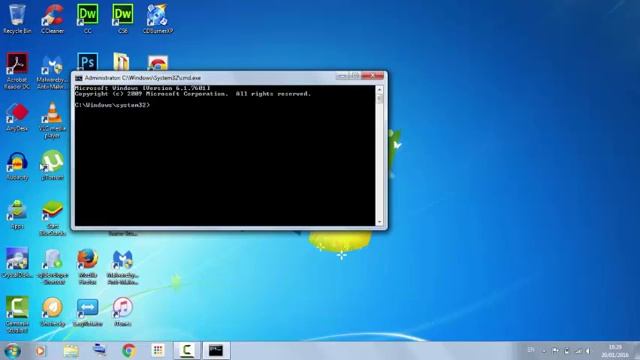Select the Apps desktop shortcut
The height and width of the screenshot is (360, 640).
(x=17, y=214)
